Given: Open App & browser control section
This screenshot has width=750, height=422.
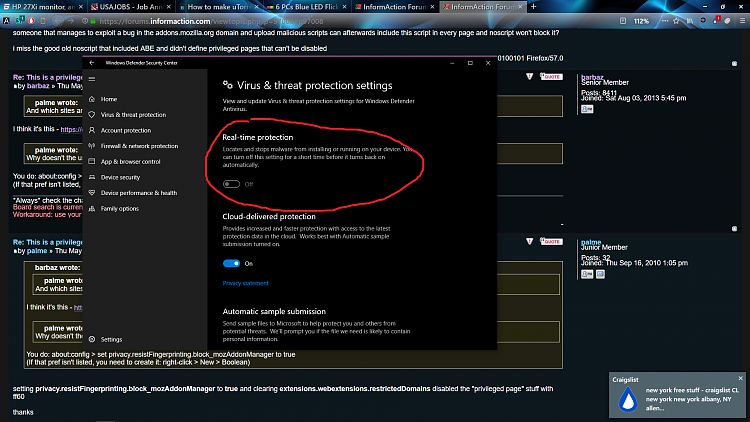Looking at the screenshot, I should point(131,162).
